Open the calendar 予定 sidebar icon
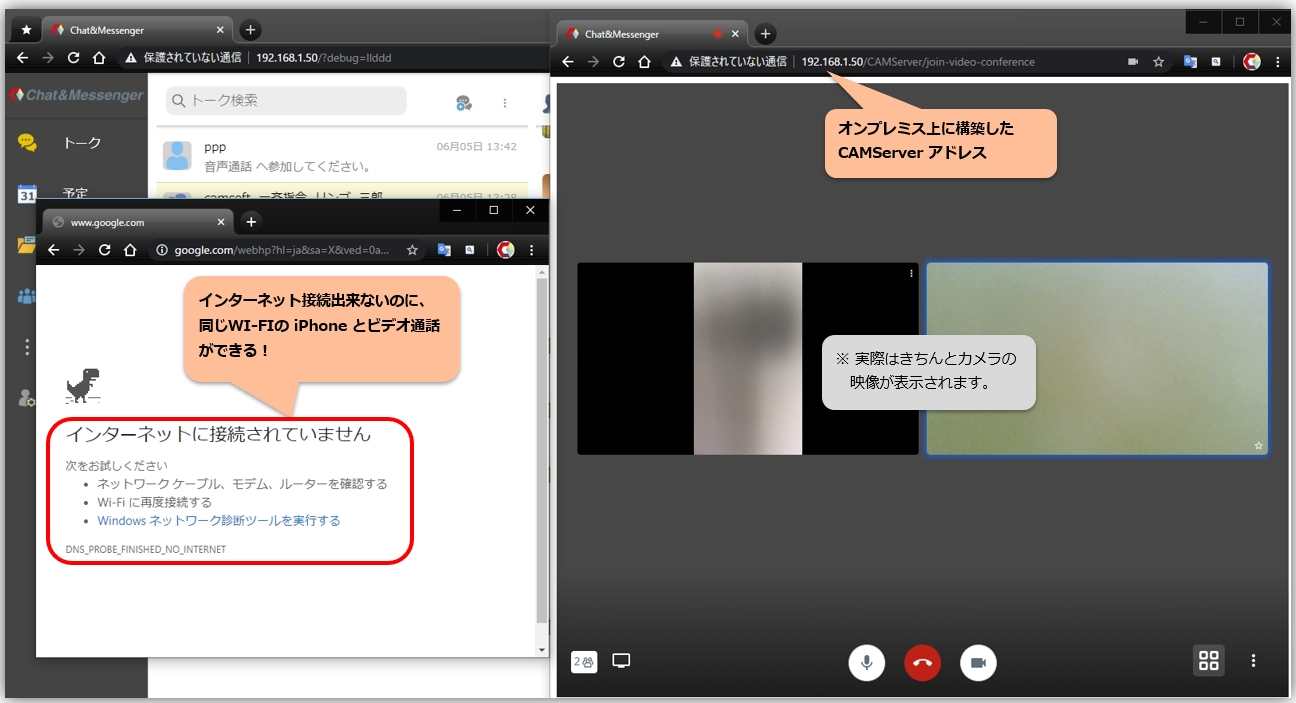 (27, 194)
